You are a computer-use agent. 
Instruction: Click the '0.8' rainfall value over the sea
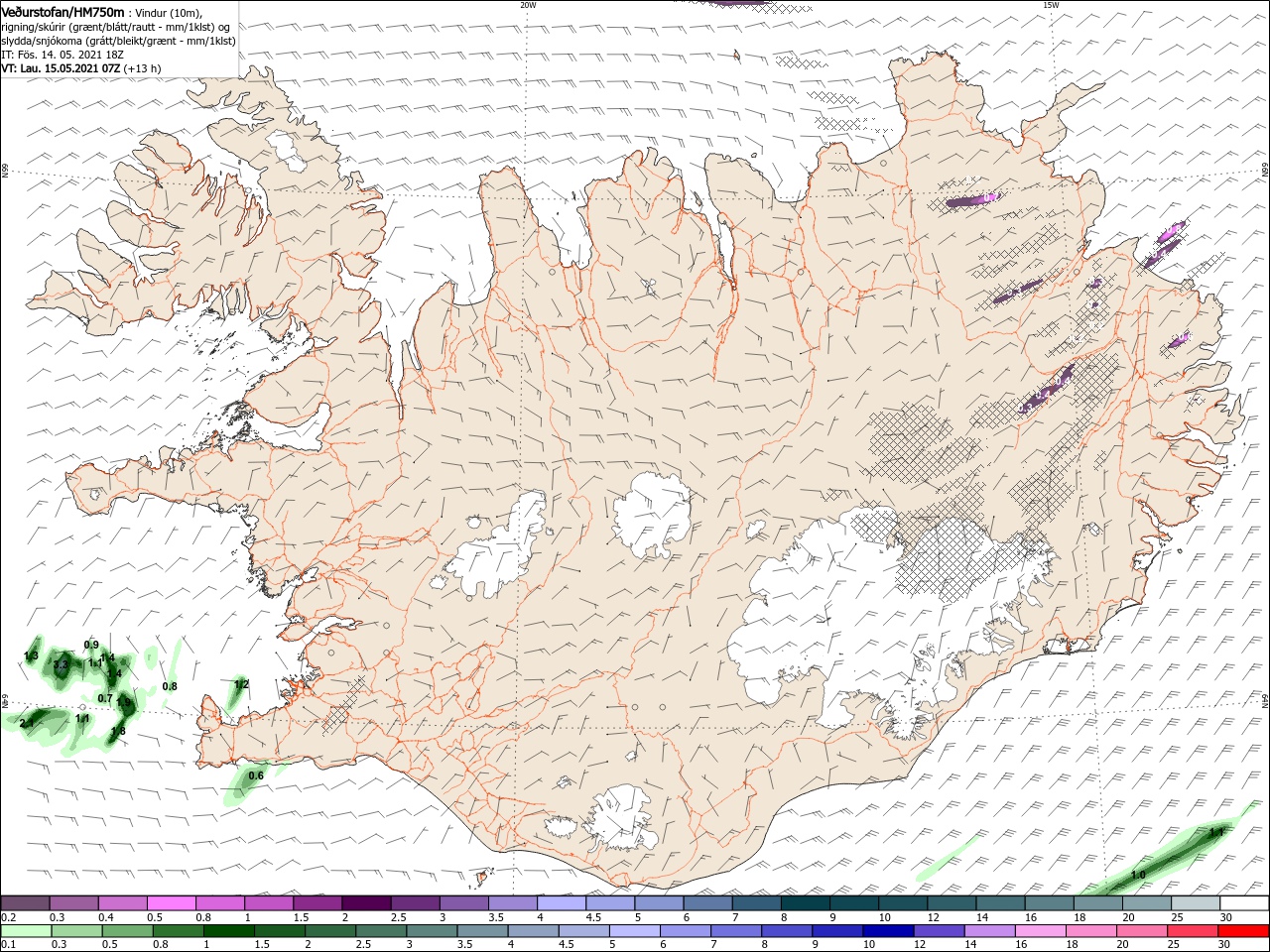(x=170, y=686)
